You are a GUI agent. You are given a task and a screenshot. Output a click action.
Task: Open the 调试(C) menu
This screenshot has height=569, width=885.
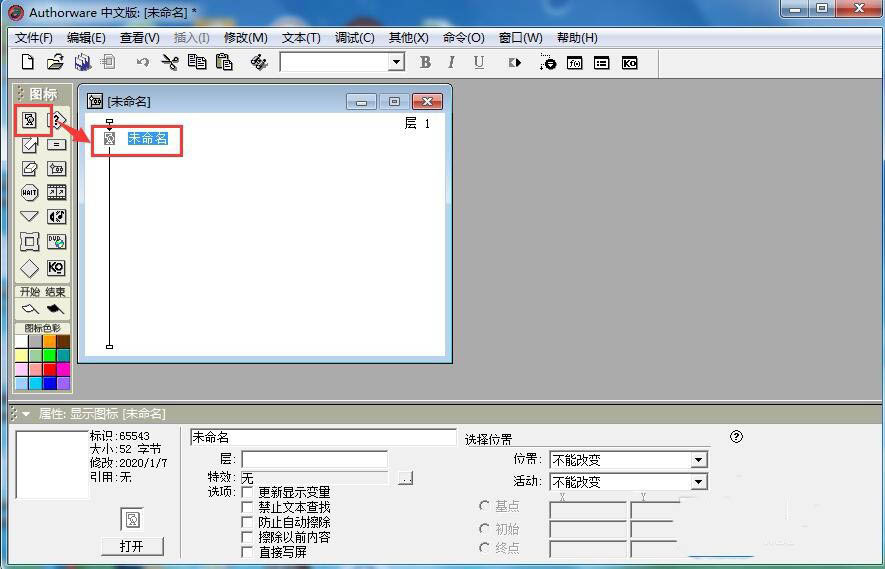coord(354,38)
